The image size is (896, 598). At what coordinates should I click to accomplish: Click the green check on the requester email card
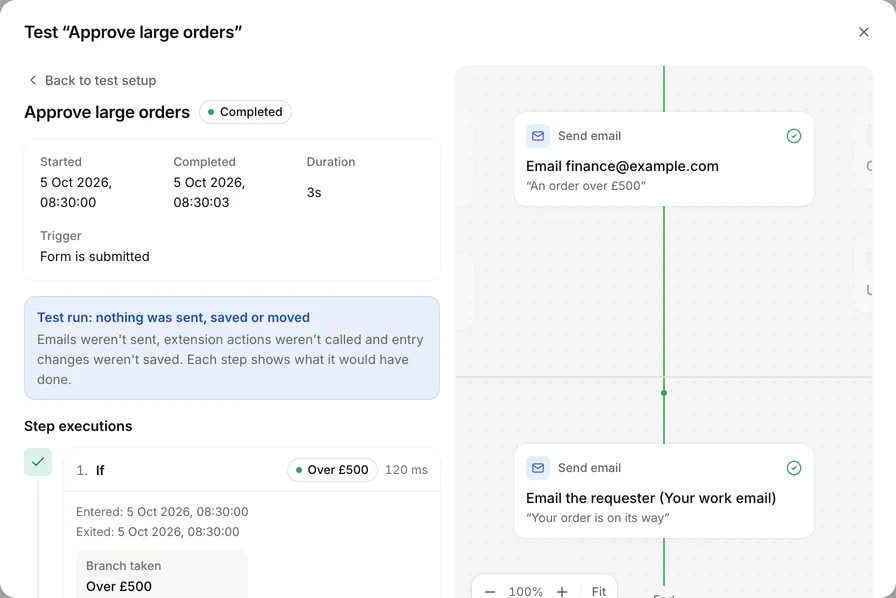point(794,468)
